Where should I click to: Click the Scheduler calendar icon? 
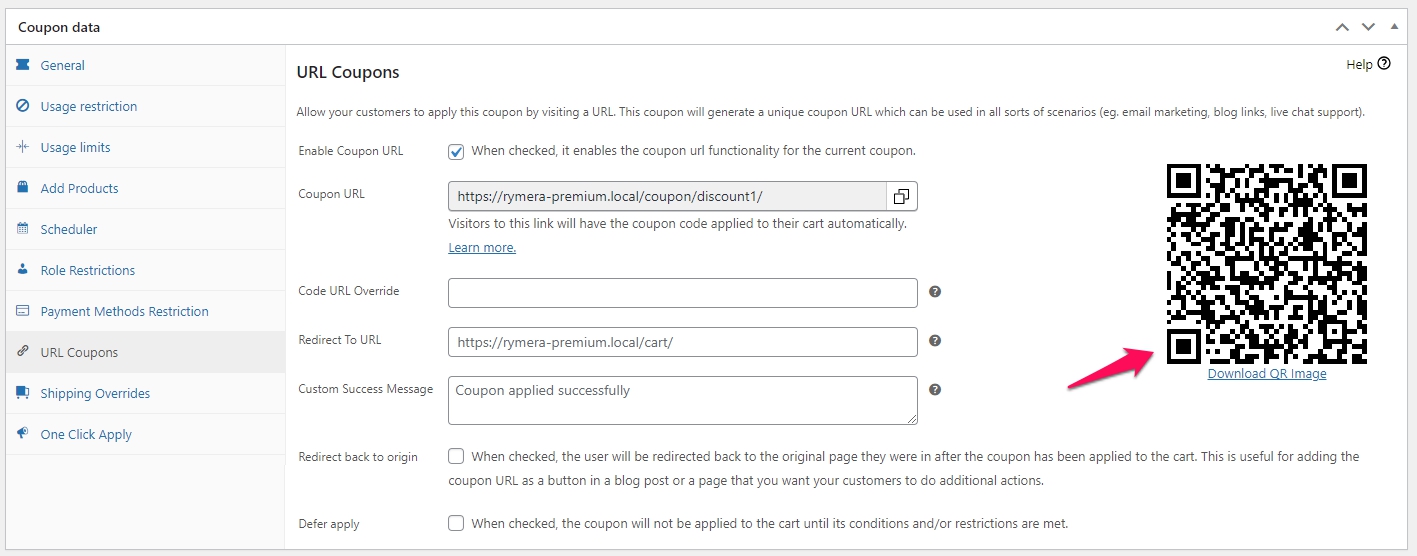tap(22, 229)
